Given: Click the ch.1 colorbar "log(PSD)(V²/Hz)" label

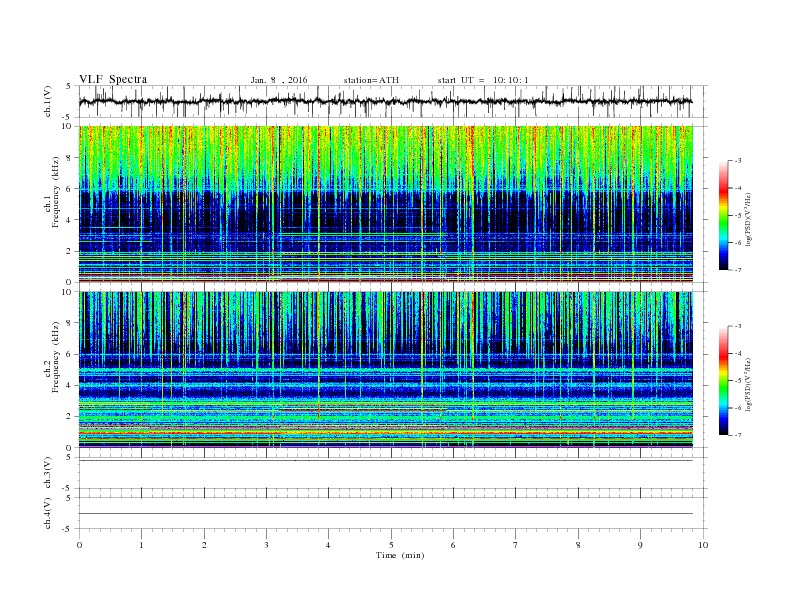Looking at the screenshot, I should tap(748, 219).
